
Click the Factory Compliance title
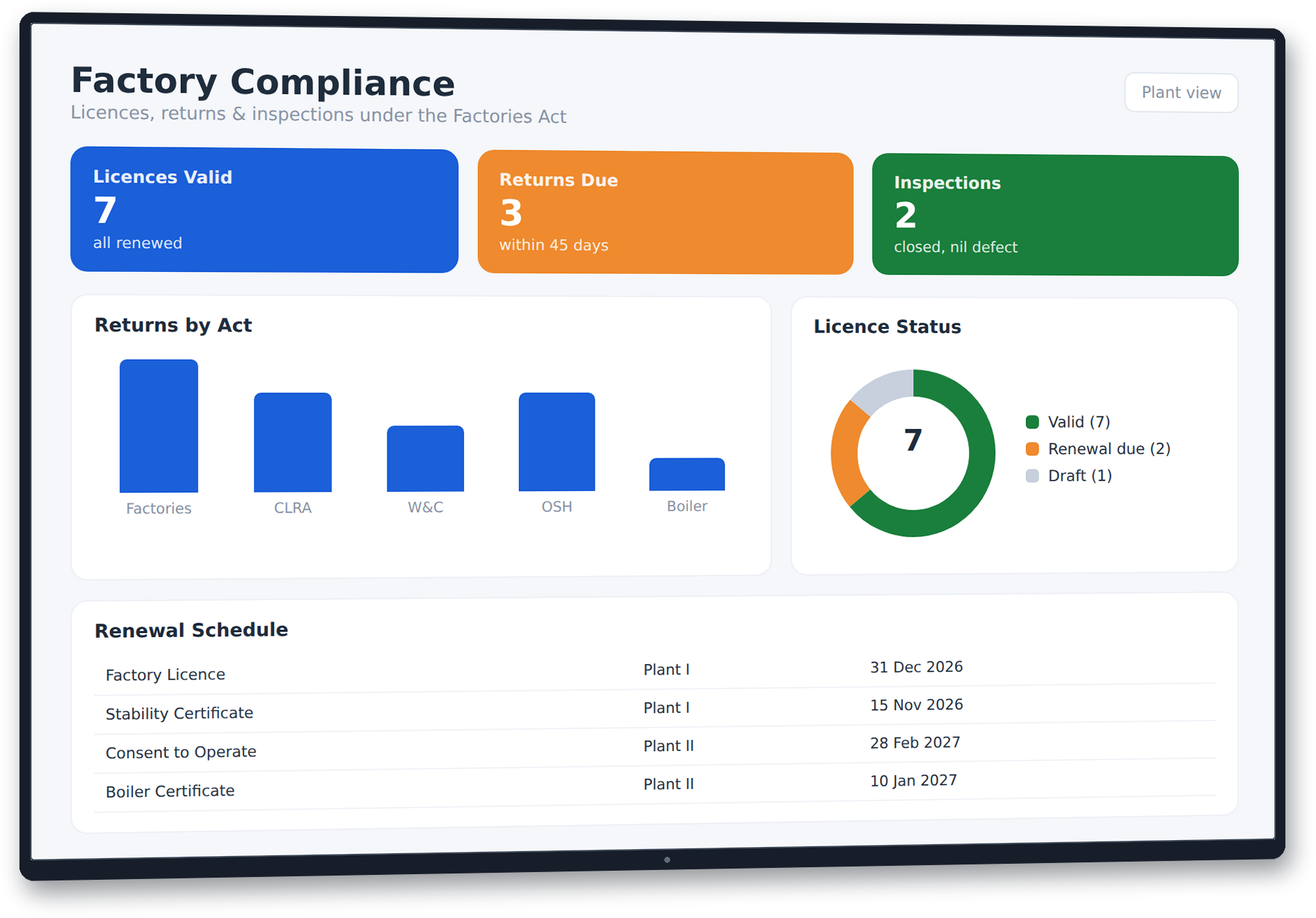[x=263, y=81]
